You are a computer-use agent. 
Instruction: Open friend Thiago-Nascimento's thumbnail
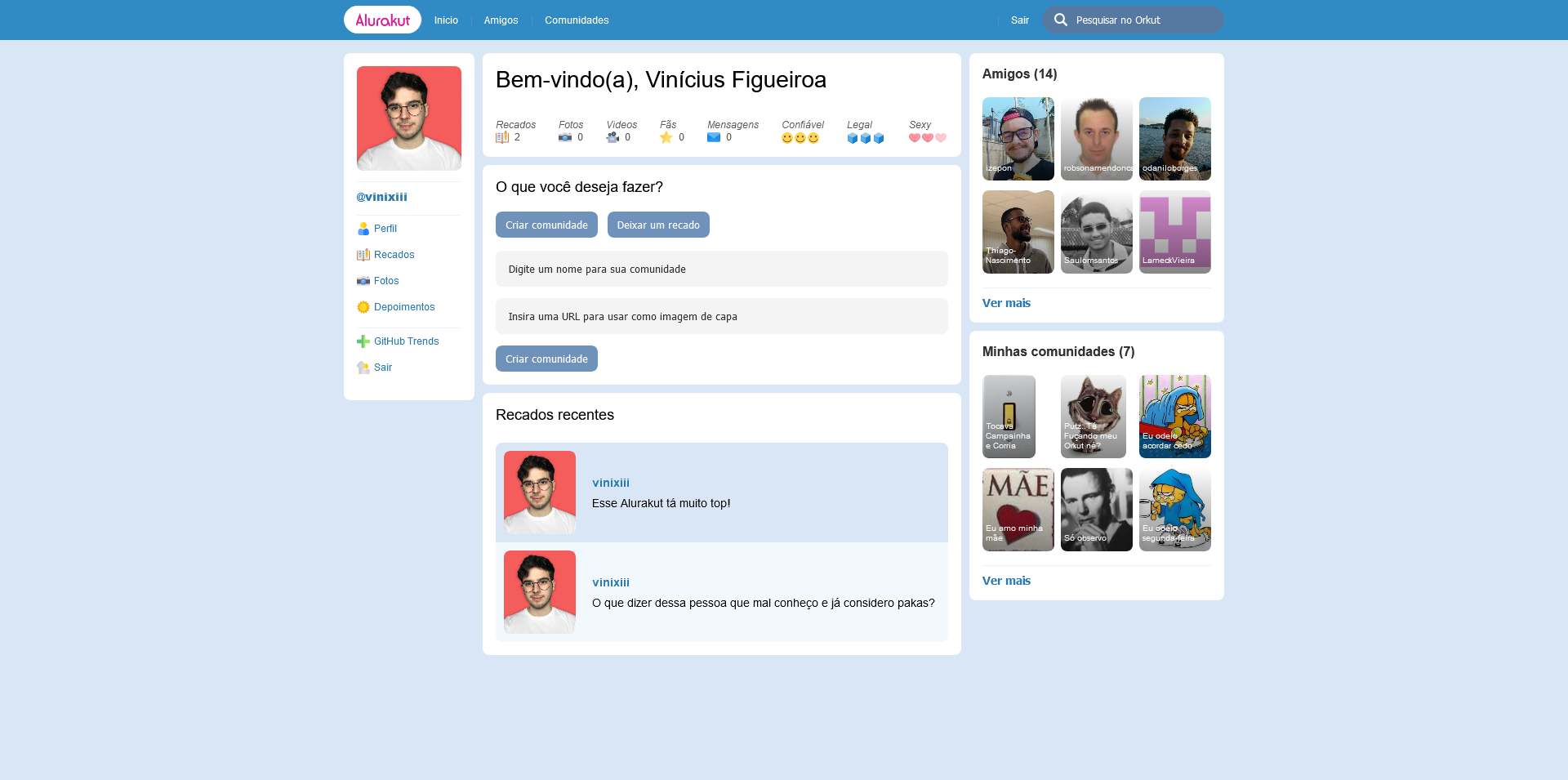(1018, 232)
